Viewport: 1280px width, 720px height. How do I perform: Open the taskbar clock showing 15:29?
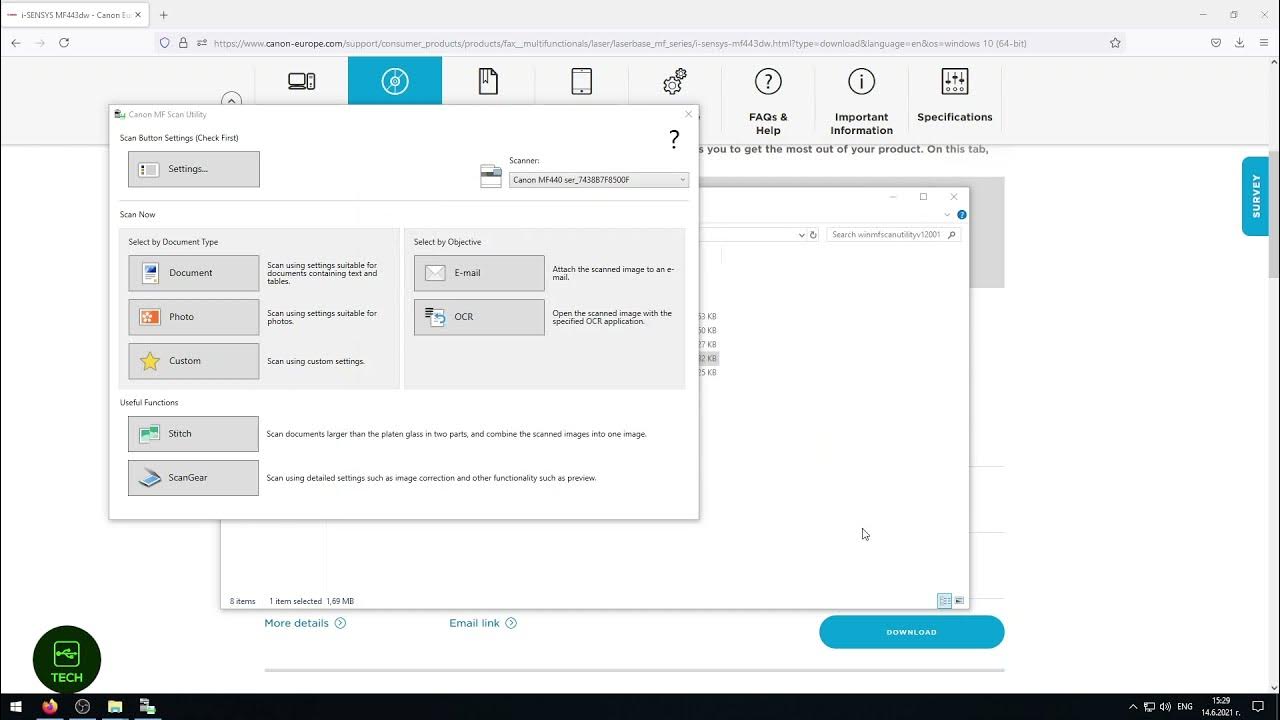(x=1221, y=707)
